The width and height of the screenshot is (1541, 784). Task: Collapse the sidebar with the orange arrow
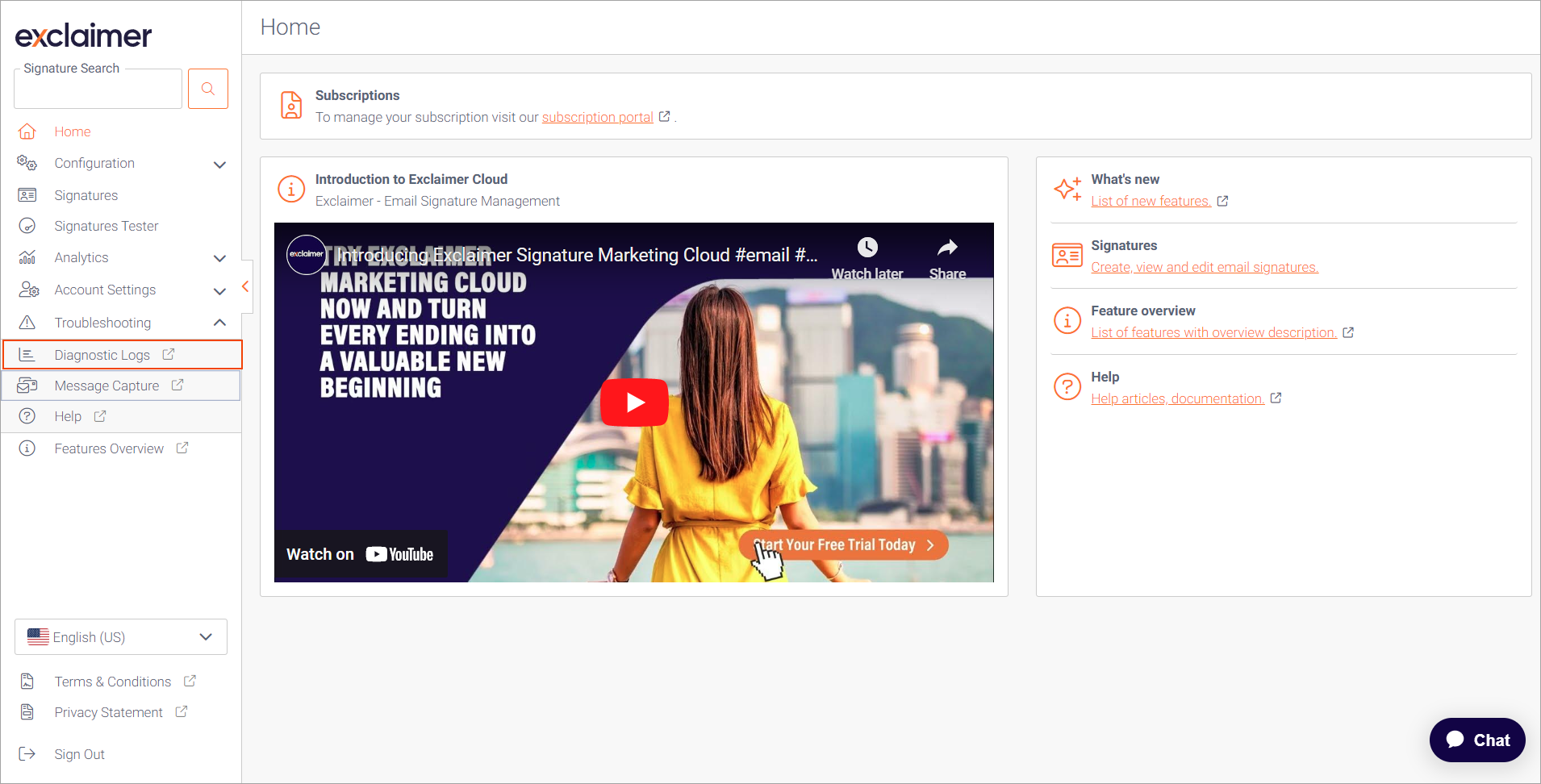[x=245, y=286]
